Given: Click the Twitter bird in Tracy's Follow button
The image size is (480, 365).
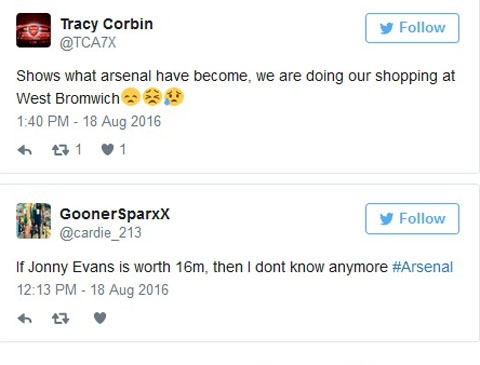Looking at the screenshot, I should click(x=387, y=28).
